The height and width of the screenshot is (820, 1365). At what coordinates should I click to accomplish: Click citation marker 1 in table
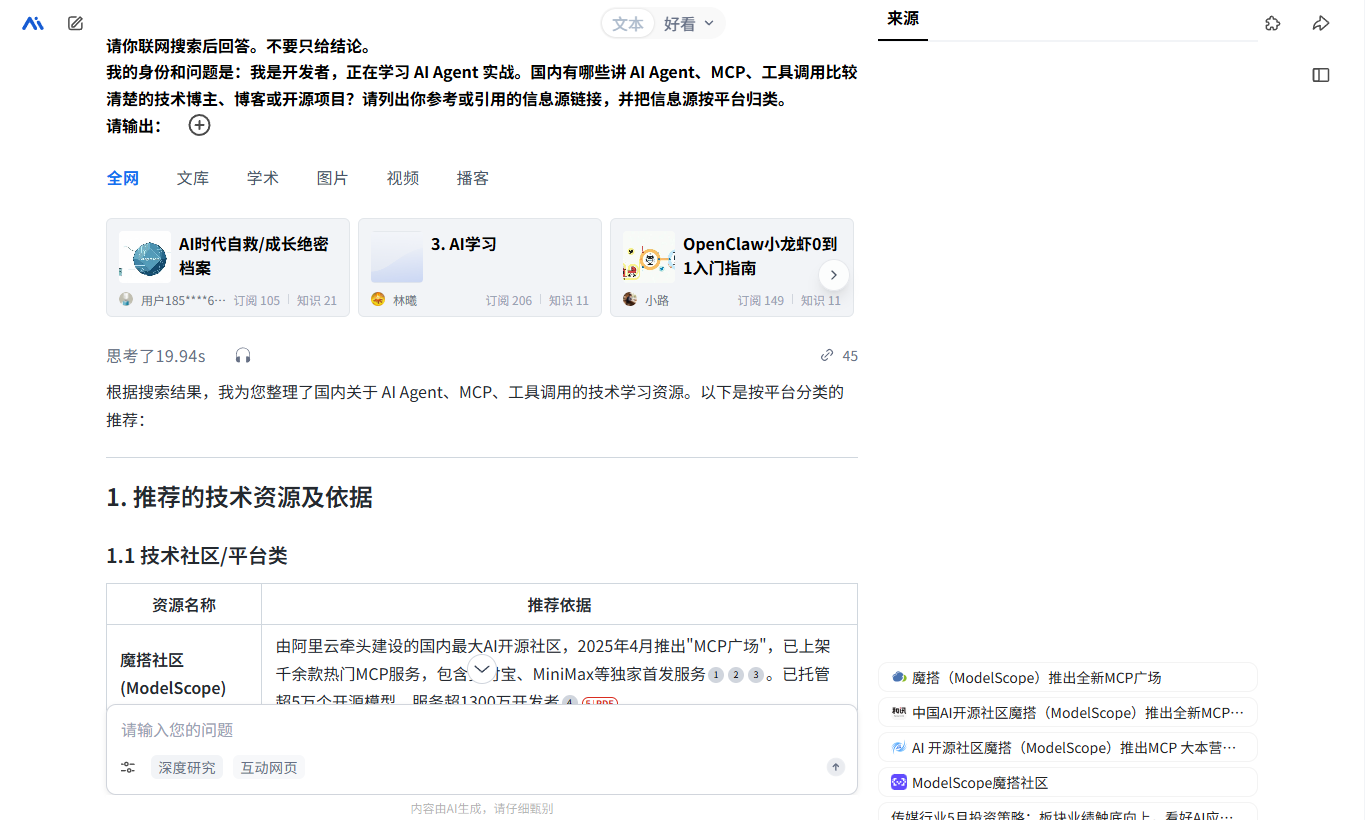(716, 675)
